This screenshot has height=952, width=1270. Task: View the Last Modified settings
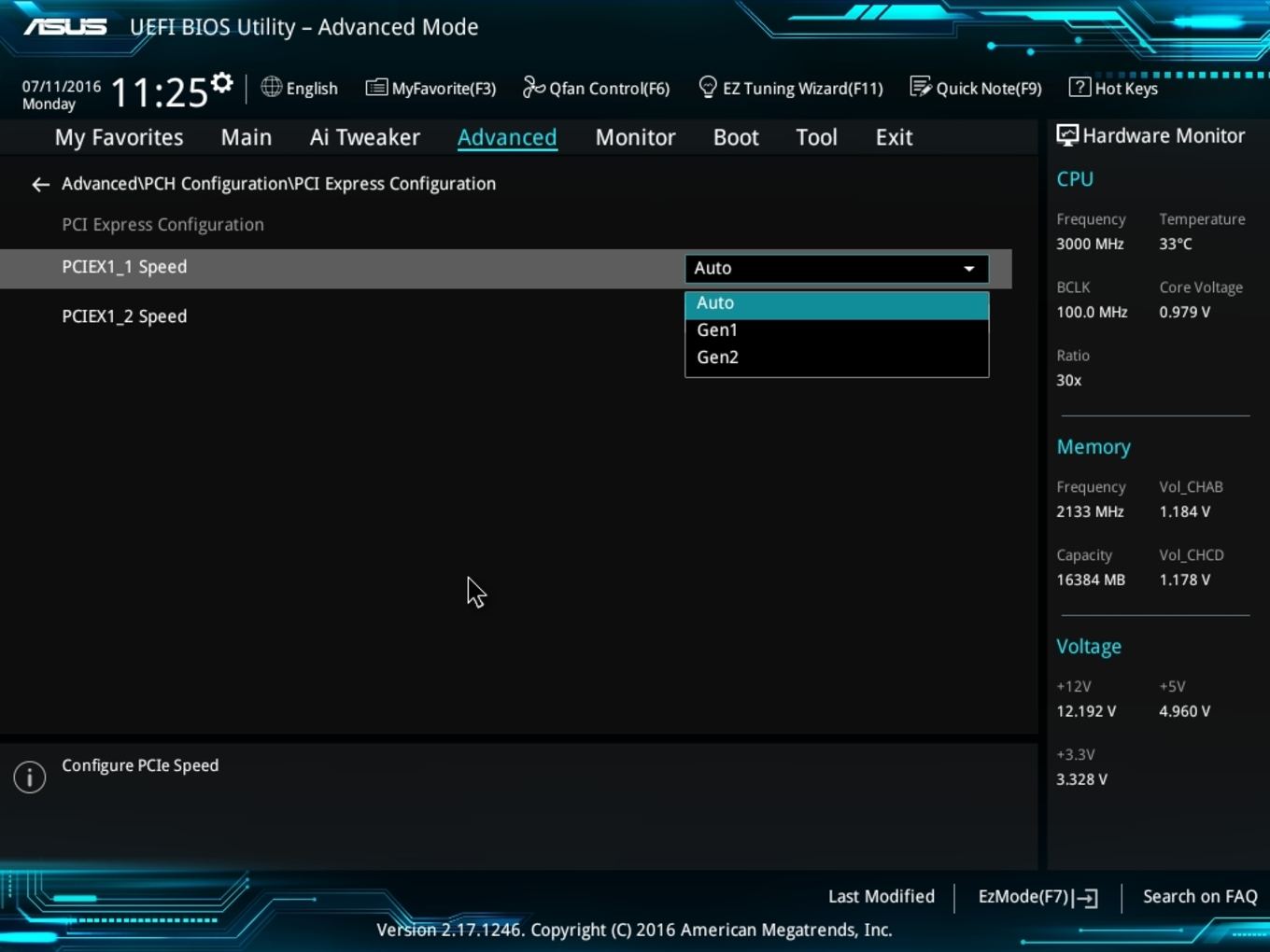pyautogui.click(x=881, y=897)
